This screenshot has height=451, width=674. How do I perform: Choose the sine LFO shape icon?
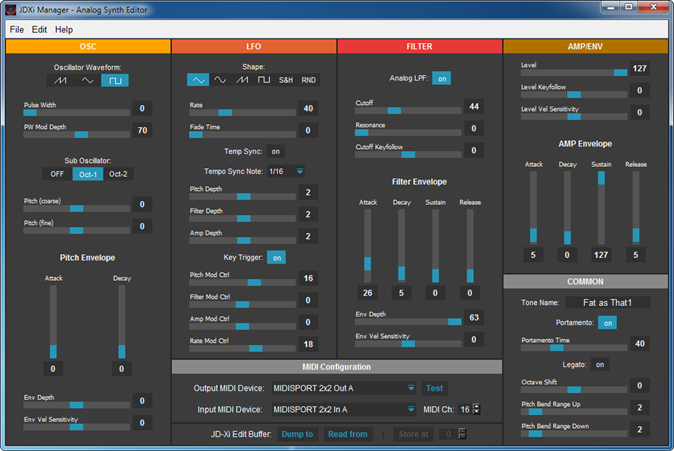220,80
